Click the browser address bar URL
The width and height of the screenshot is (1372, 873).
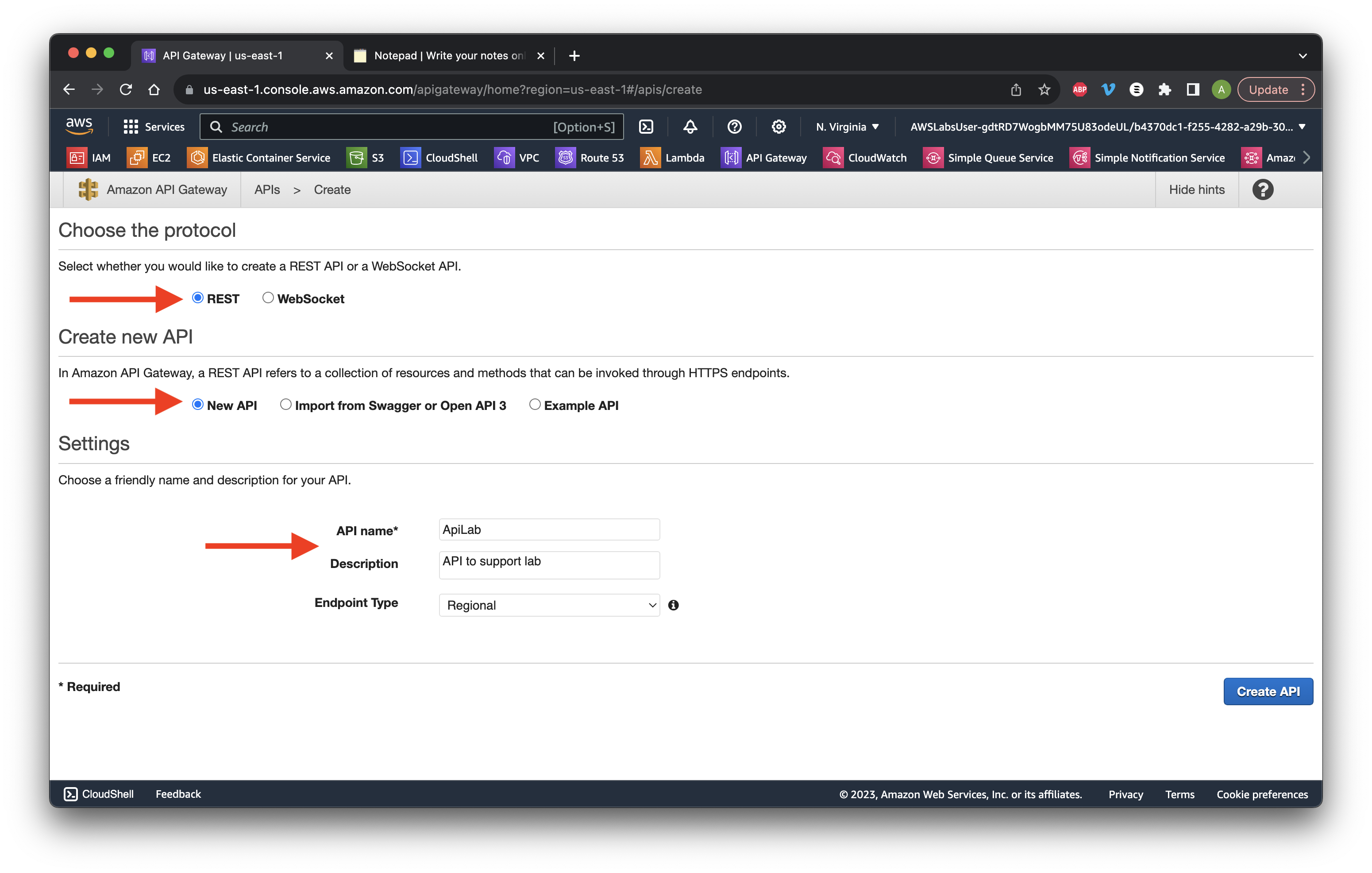452,89
